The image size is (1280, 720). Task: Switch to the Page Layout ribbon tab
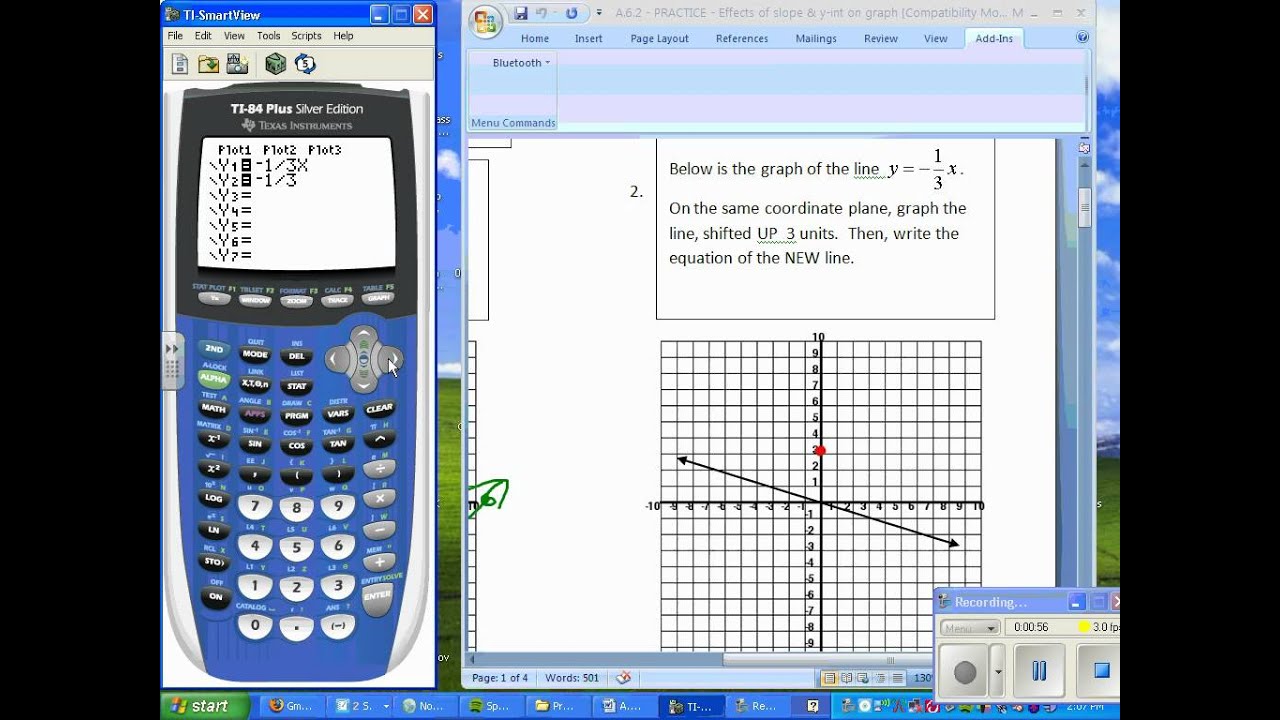(659, 38)
